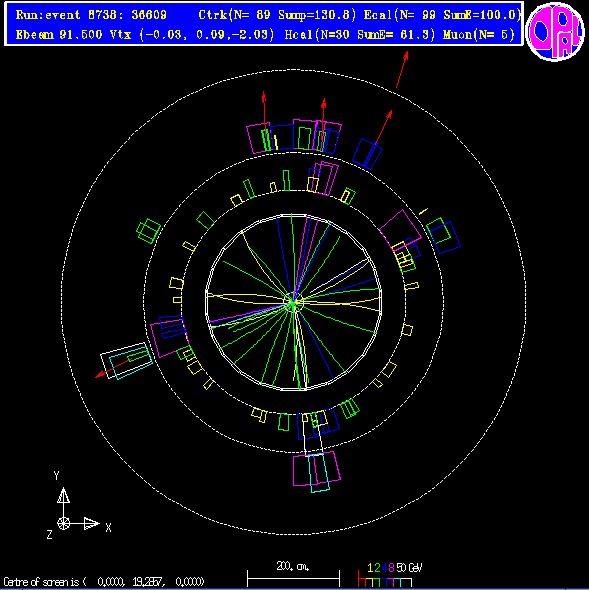This screenshot has height=590, width=589.
Task: Click the Muon(N= 5) readout
Action: pyautogui.click(x=479, y=35)
